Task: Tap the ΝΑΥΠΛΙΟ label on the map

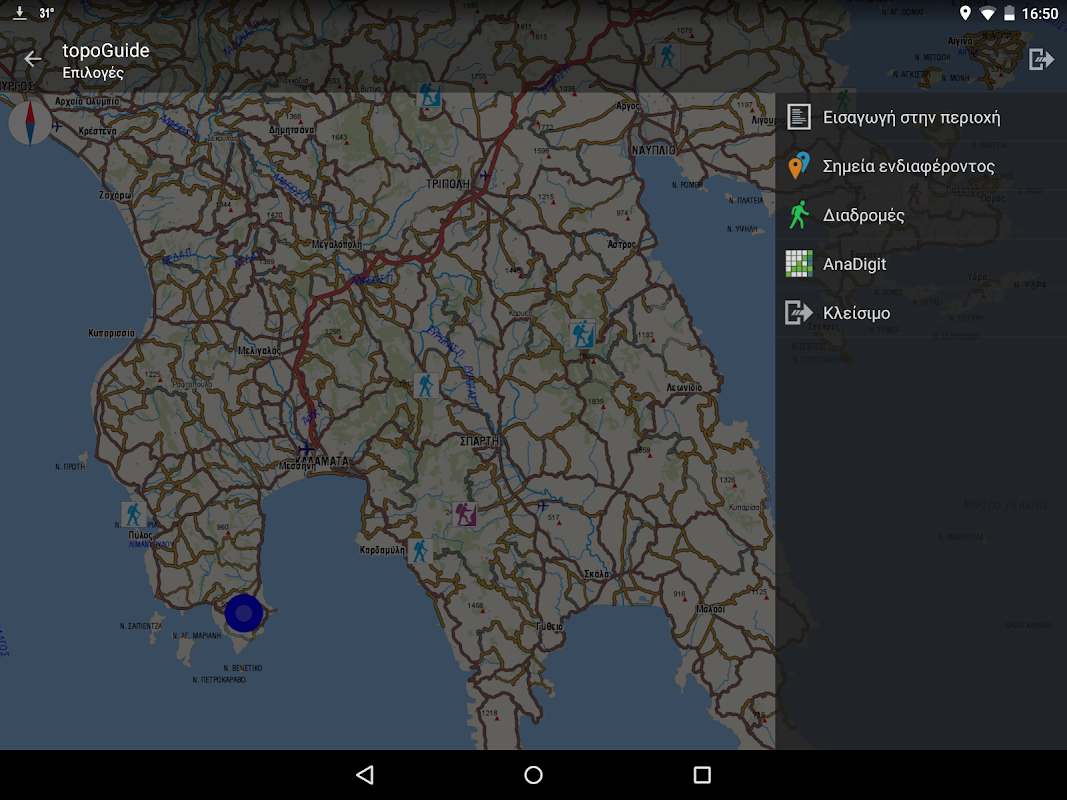Action: (653, 150)
